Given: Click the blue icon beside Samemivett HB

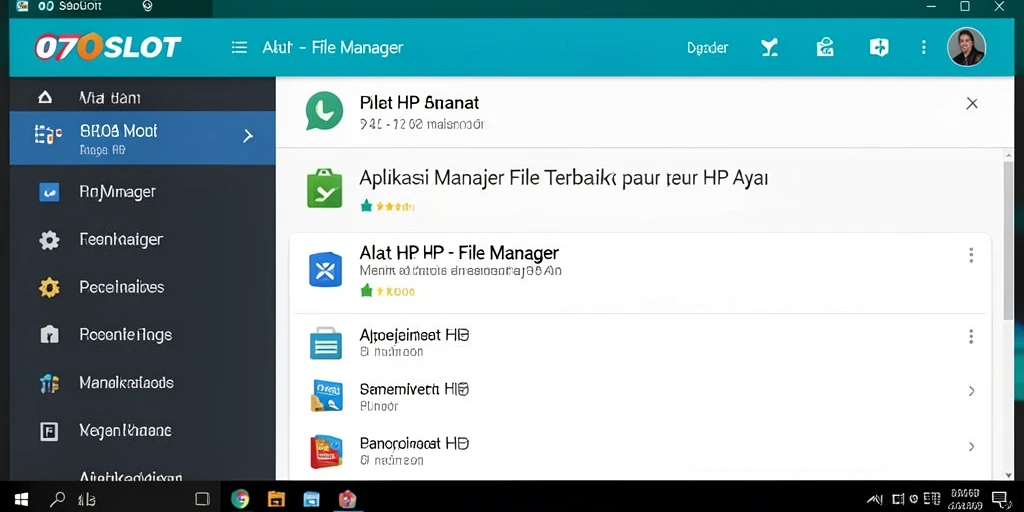Looking at the screenshot, I should pos(326,395).
